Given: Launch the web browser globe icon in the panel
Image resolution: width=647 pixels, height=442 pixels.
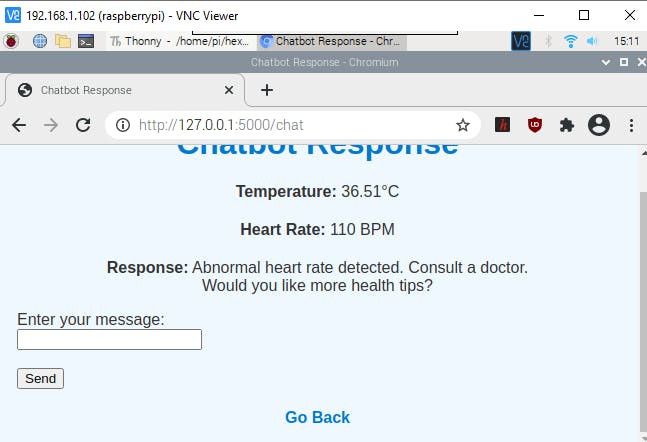Looking at the screenshot, I should 40,41.
